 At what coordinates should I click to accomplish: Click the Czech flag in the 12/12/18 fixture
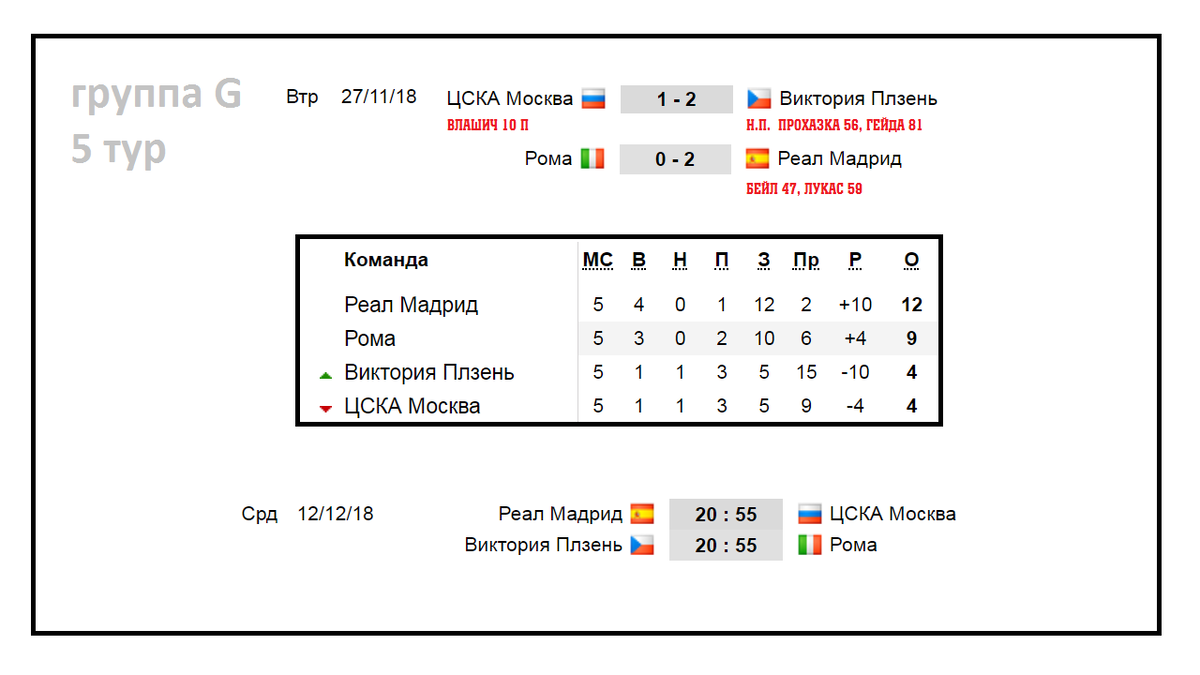(642, 546)
